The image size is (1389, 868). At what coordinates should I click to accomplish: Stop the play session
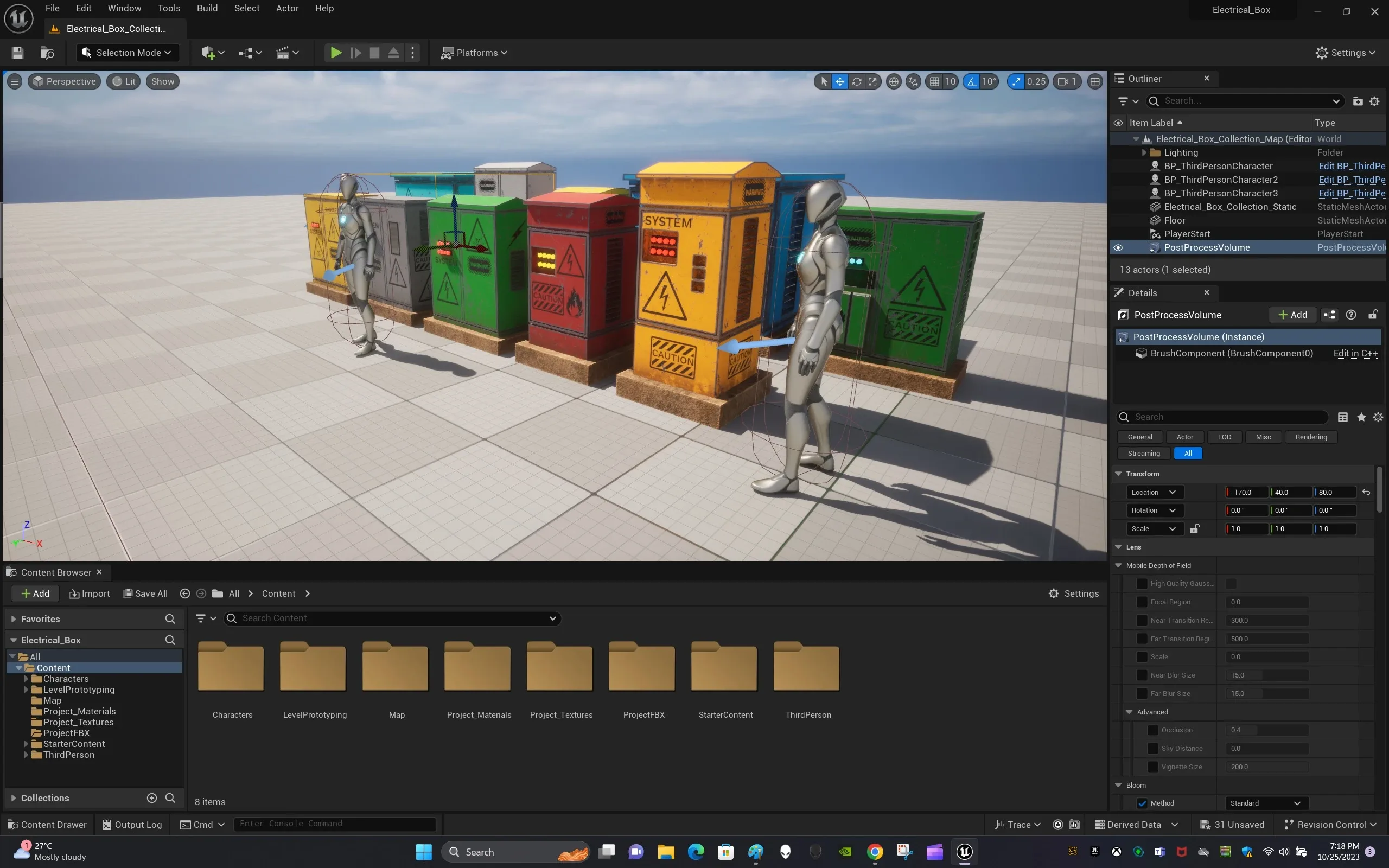pyautogui.click(x=374, y=53)
